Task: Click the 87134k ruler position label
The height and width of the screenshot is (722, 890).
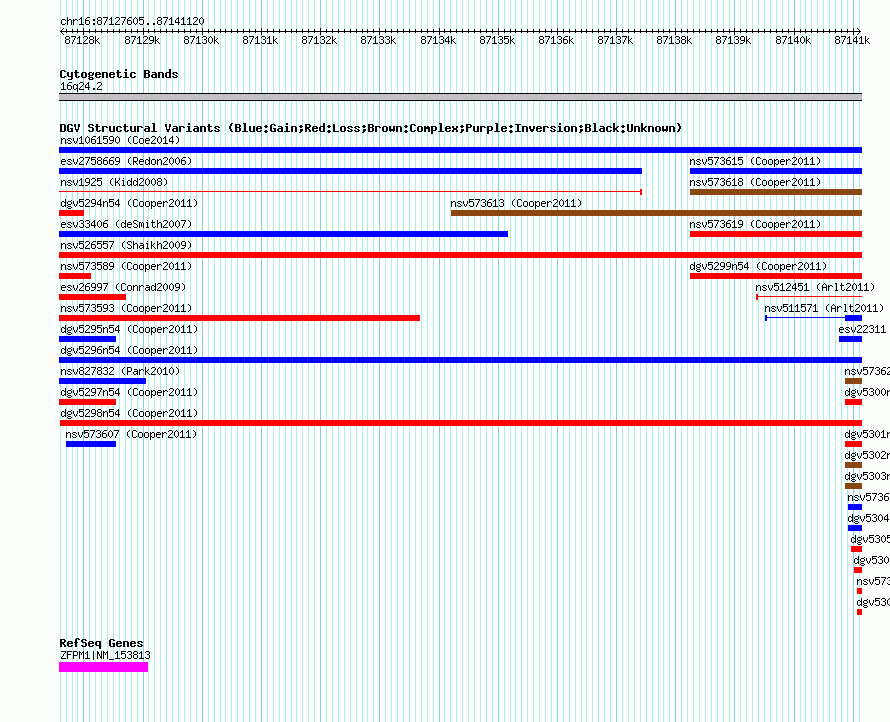Action: coord(438,40)
